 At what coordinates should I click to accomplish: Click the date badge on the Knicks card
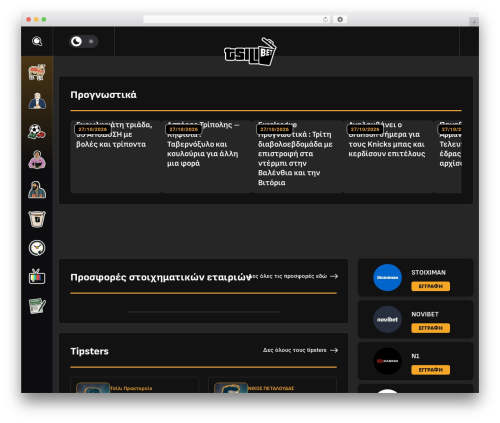tap(365, 129)
